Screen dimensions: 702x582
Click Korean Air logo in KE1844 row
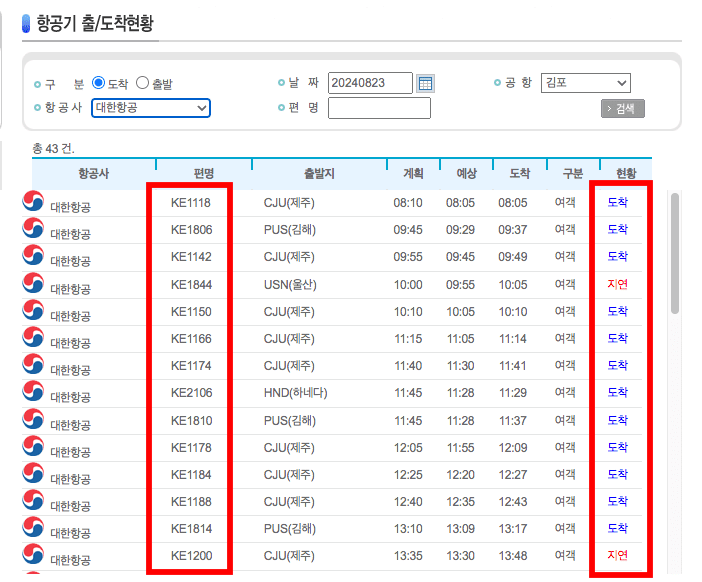33,283
